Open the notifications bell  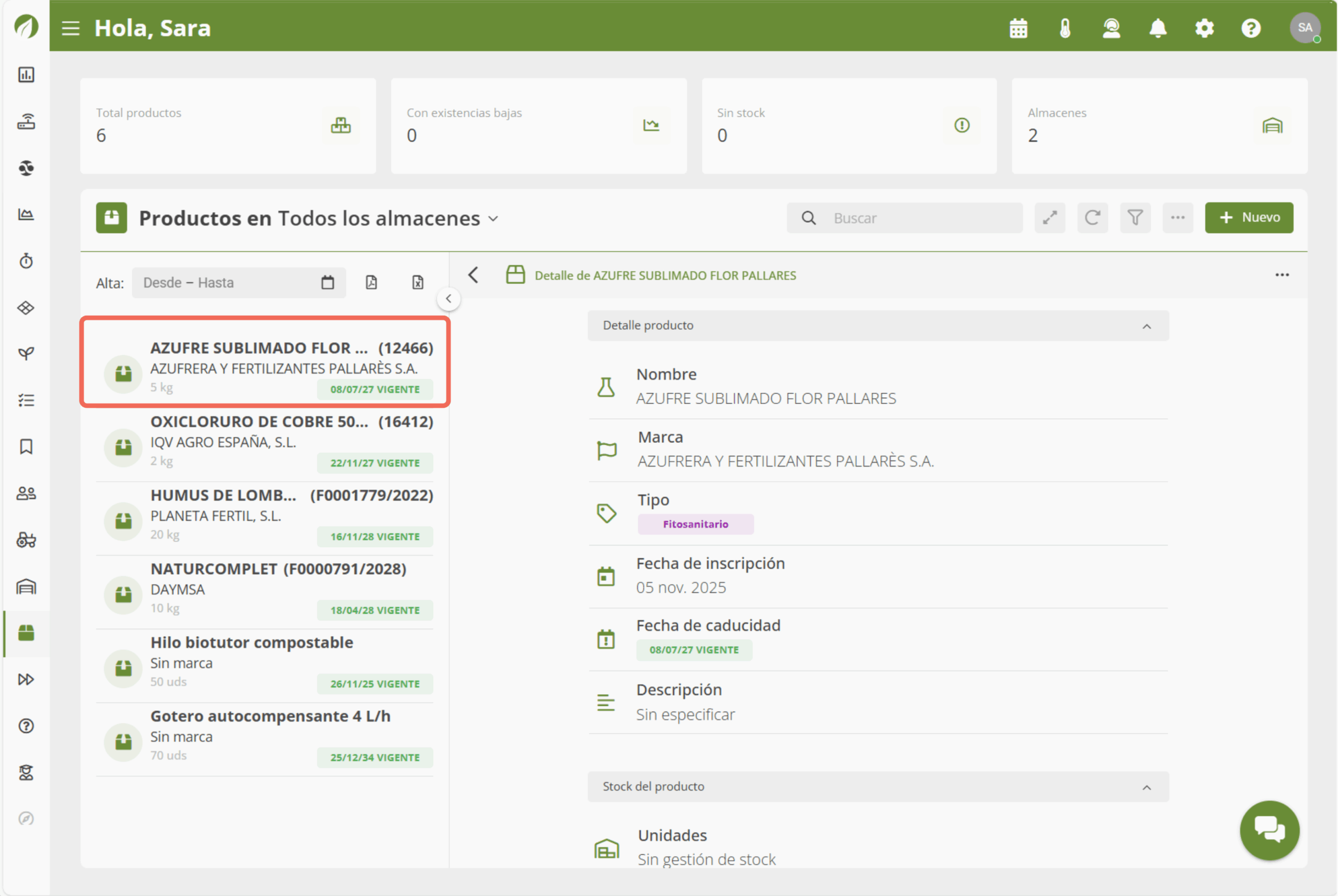(1158, 28)
